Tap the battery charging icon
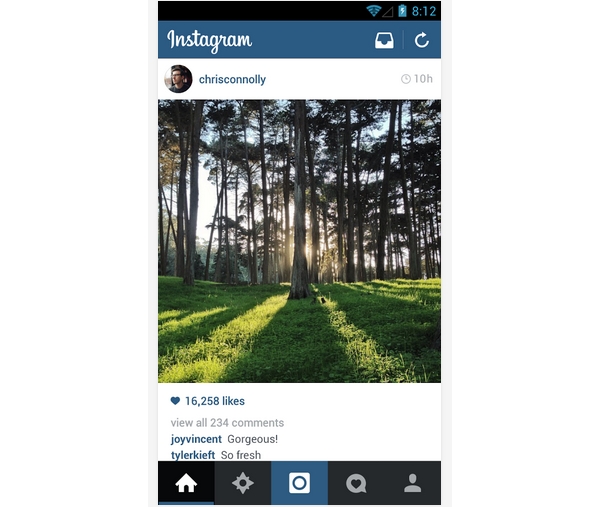Screen dimensions: 600x507 tap(402, 11)
